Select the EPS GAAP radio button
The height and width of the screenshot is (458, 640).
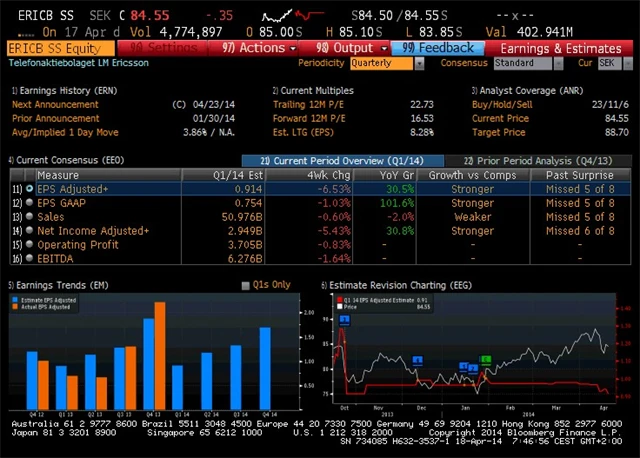[x=29, y=202]
